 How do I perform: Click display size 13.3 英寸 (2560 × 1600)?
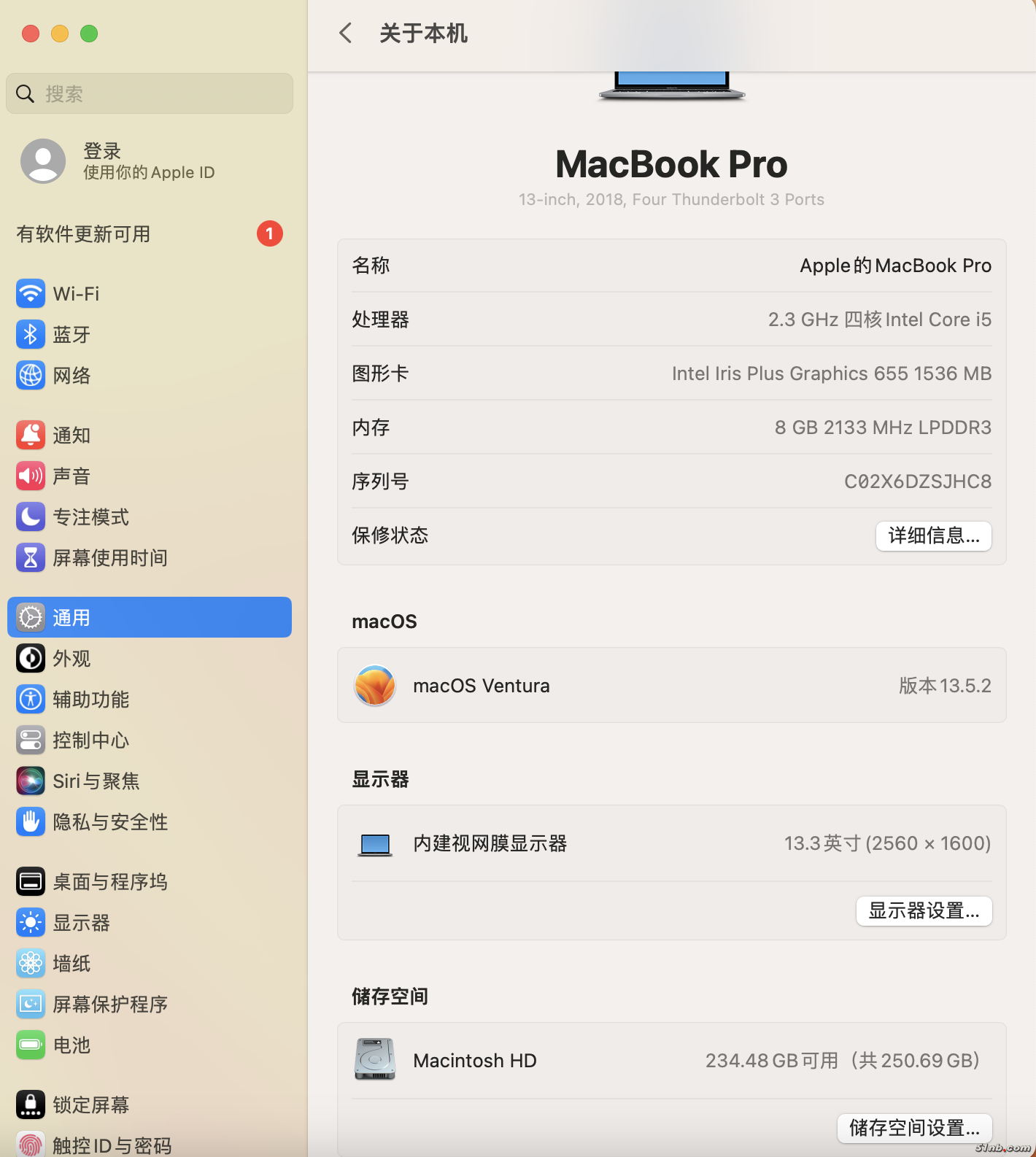pyautogui.click(x=887, y=843)
